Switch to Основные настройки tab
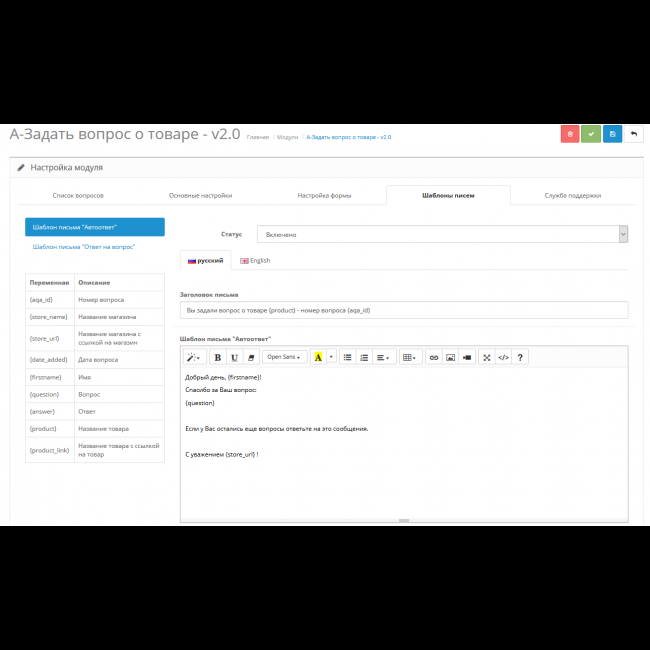The width and height of the screenshot is (650, 650). coord(200,196)
